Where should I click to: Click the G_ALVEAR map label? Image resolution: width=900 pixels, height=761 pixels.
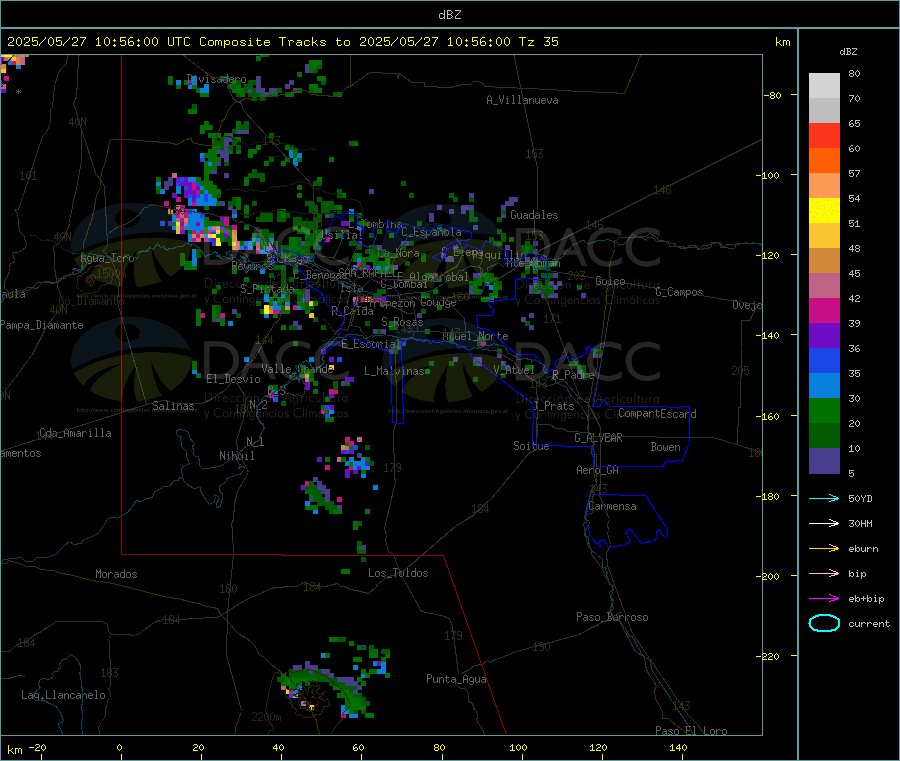click(598, 438)
